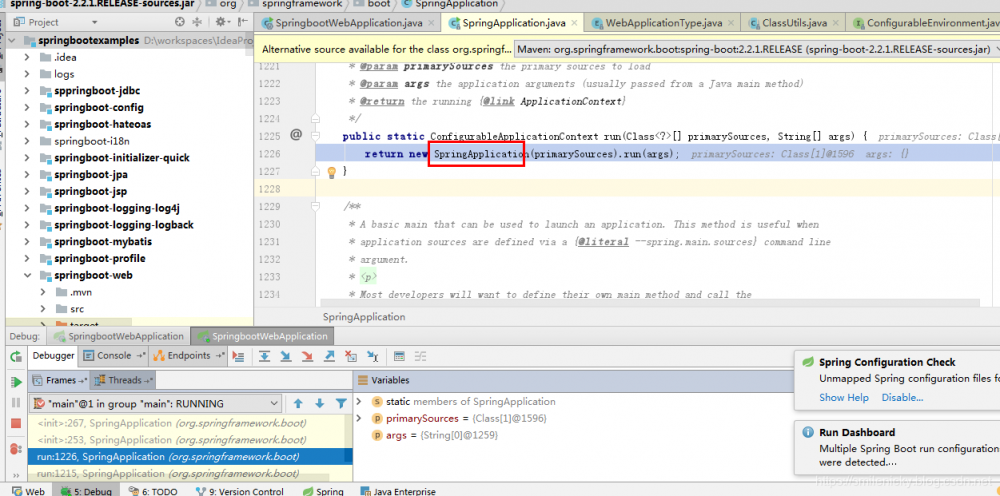1000x496 pixels.
Task: Expand static members of SpringApplication
Action: coord(359,402)
